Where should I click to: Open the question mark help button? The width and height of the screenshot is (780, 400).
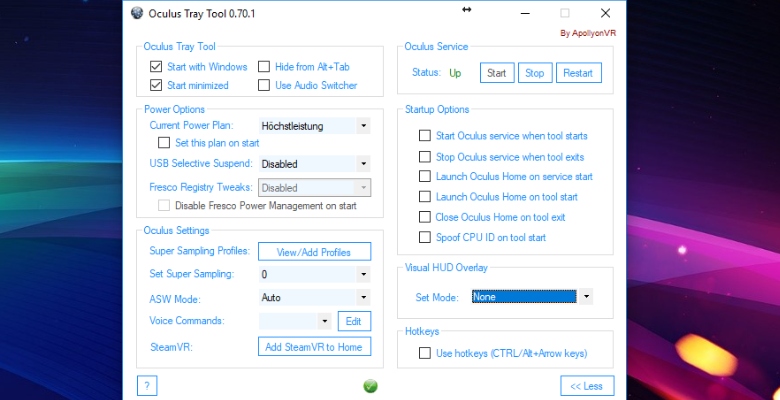pyautogui.click(x=147, y=386)
